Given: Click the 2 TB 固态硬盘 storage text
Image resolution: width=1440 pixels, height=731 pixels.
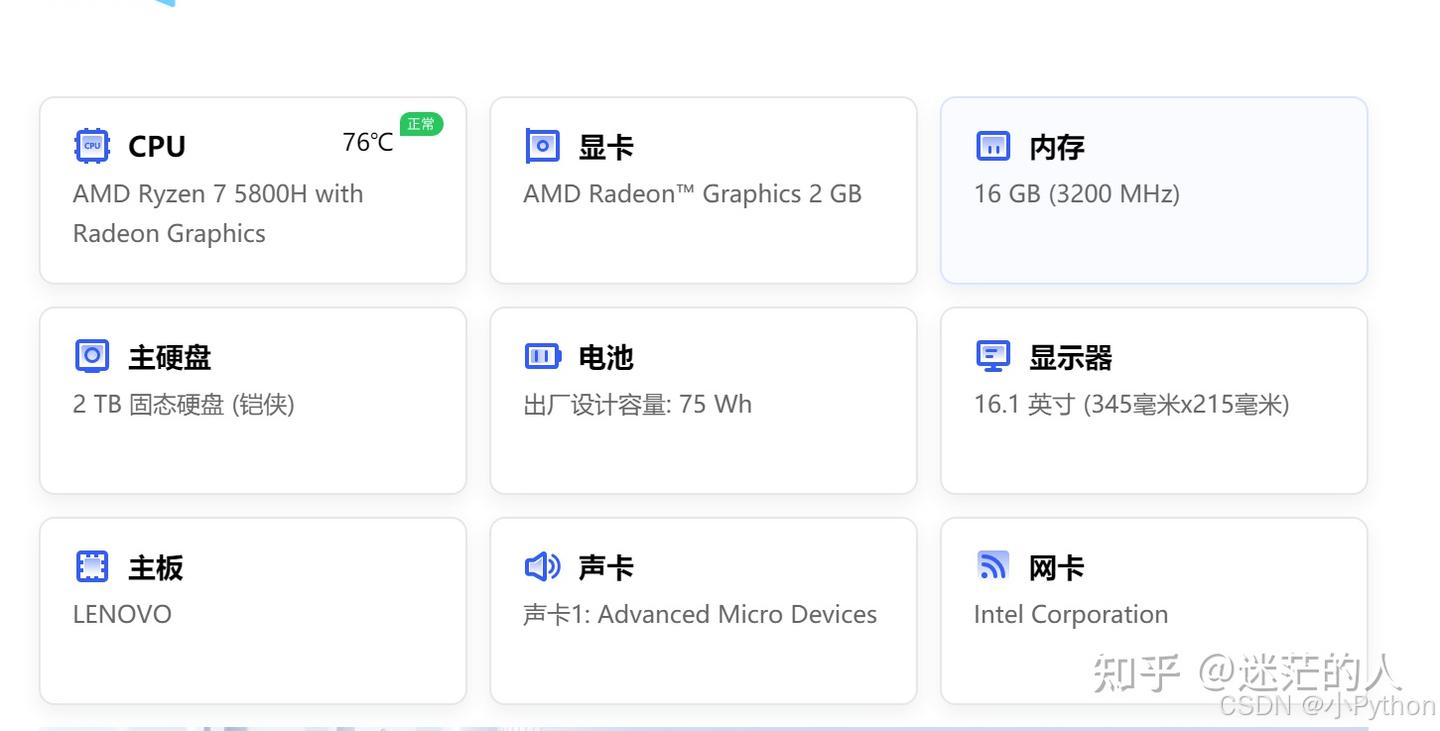Looking at the screenshot, I should [183, 404].
